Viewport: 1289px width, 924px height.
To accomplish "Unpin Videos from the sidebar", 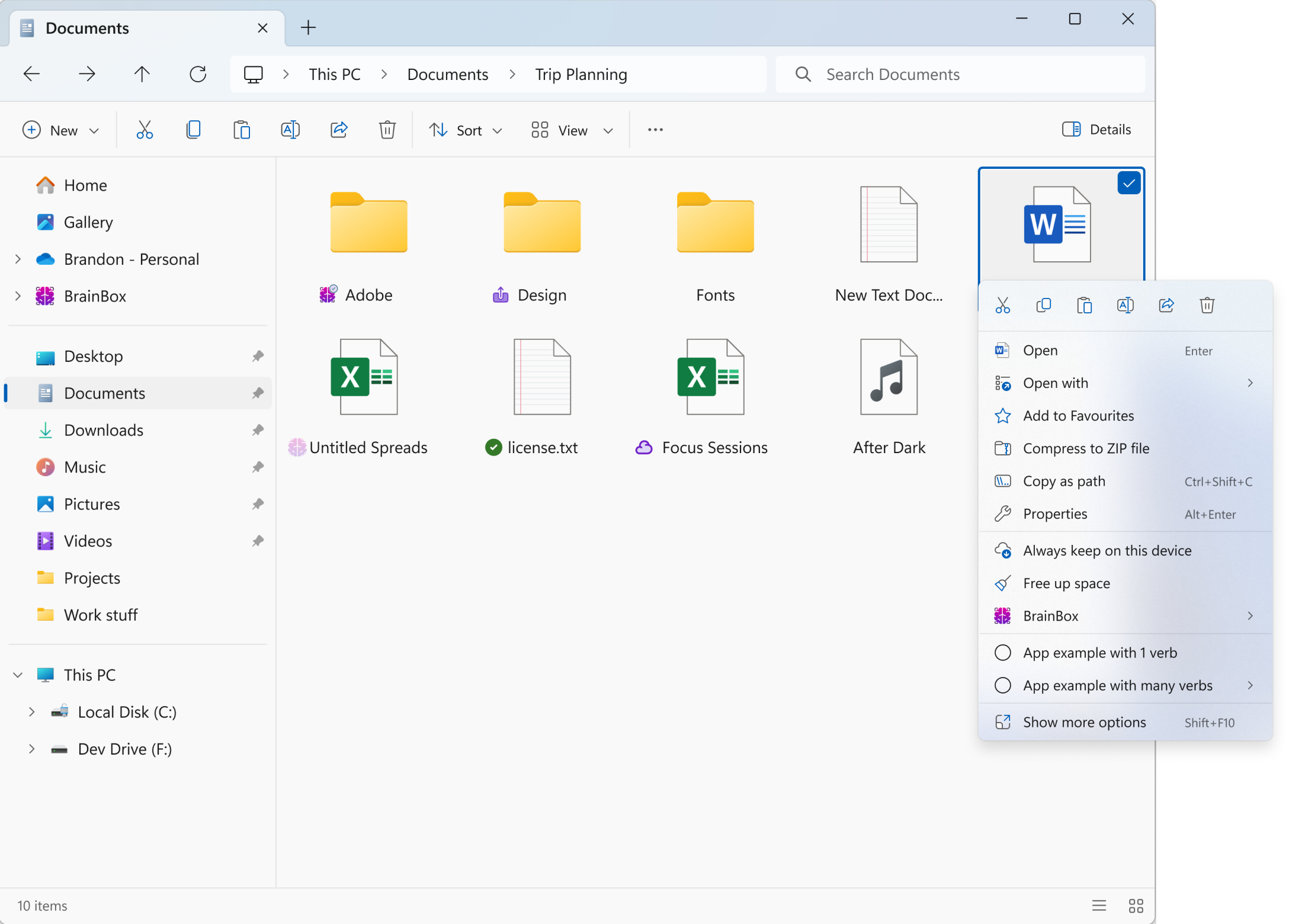I will click(258, 541).
